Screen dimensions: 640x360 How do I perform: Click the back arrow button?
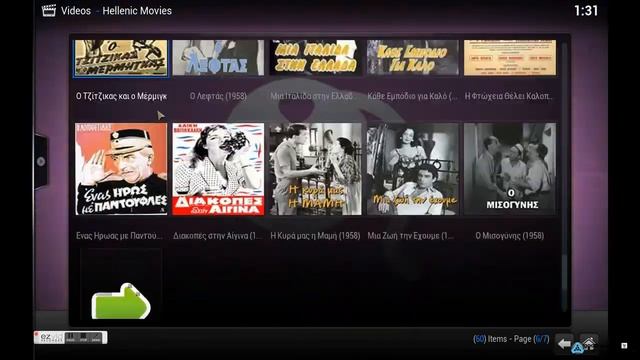pyautogui.click(x=564, y=344)
